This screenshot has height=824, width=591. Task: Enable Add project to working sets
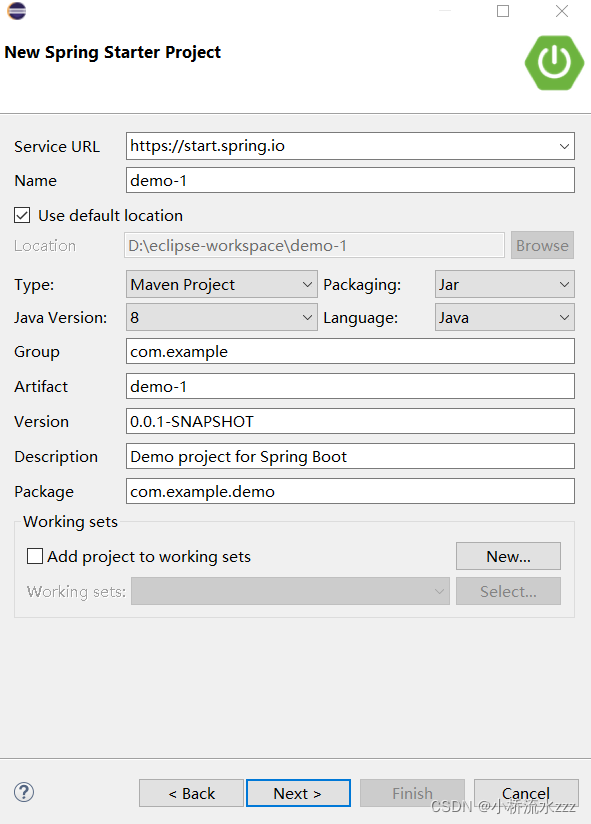coord(35,556)
